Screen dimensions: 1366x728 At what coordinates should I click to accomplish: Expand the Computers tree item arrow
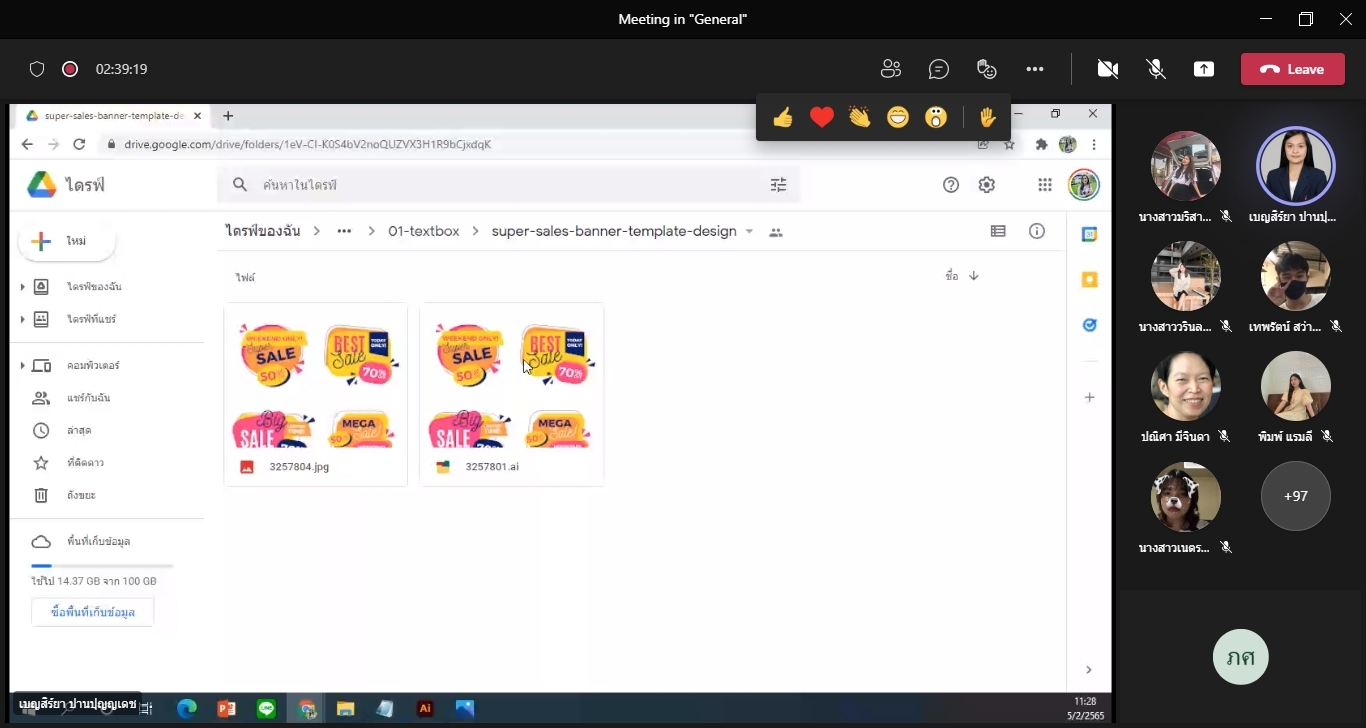(22, 366)
